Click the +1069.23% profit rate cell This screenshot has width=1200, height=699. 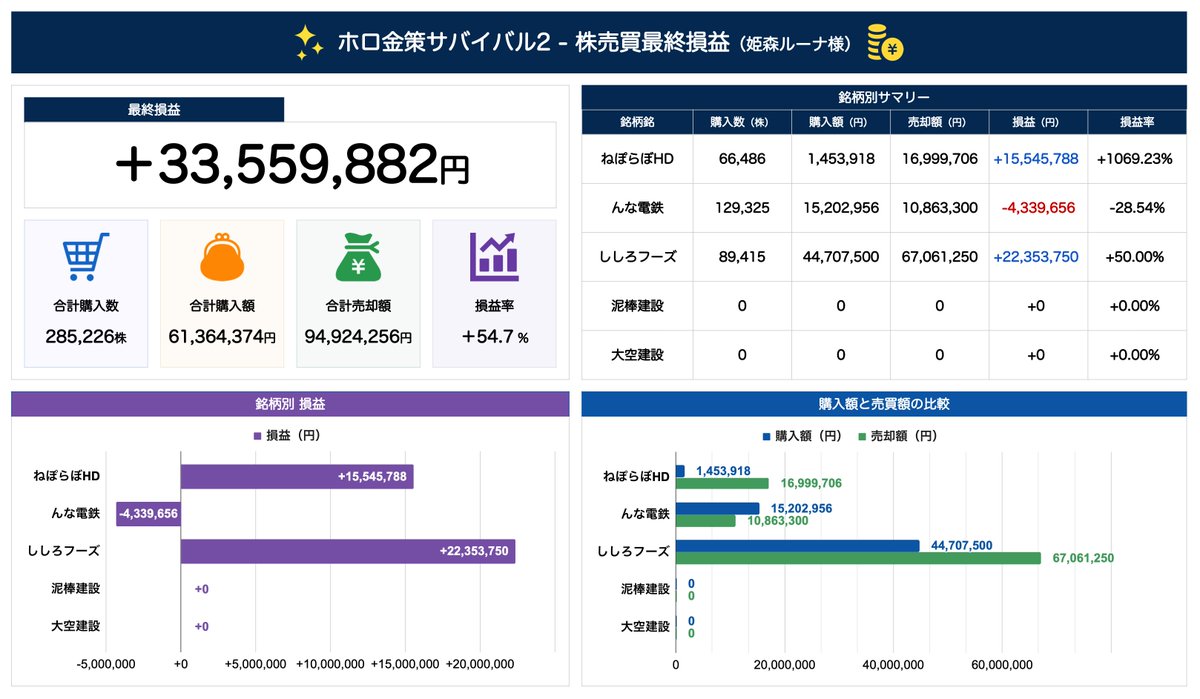[1135, 159]
